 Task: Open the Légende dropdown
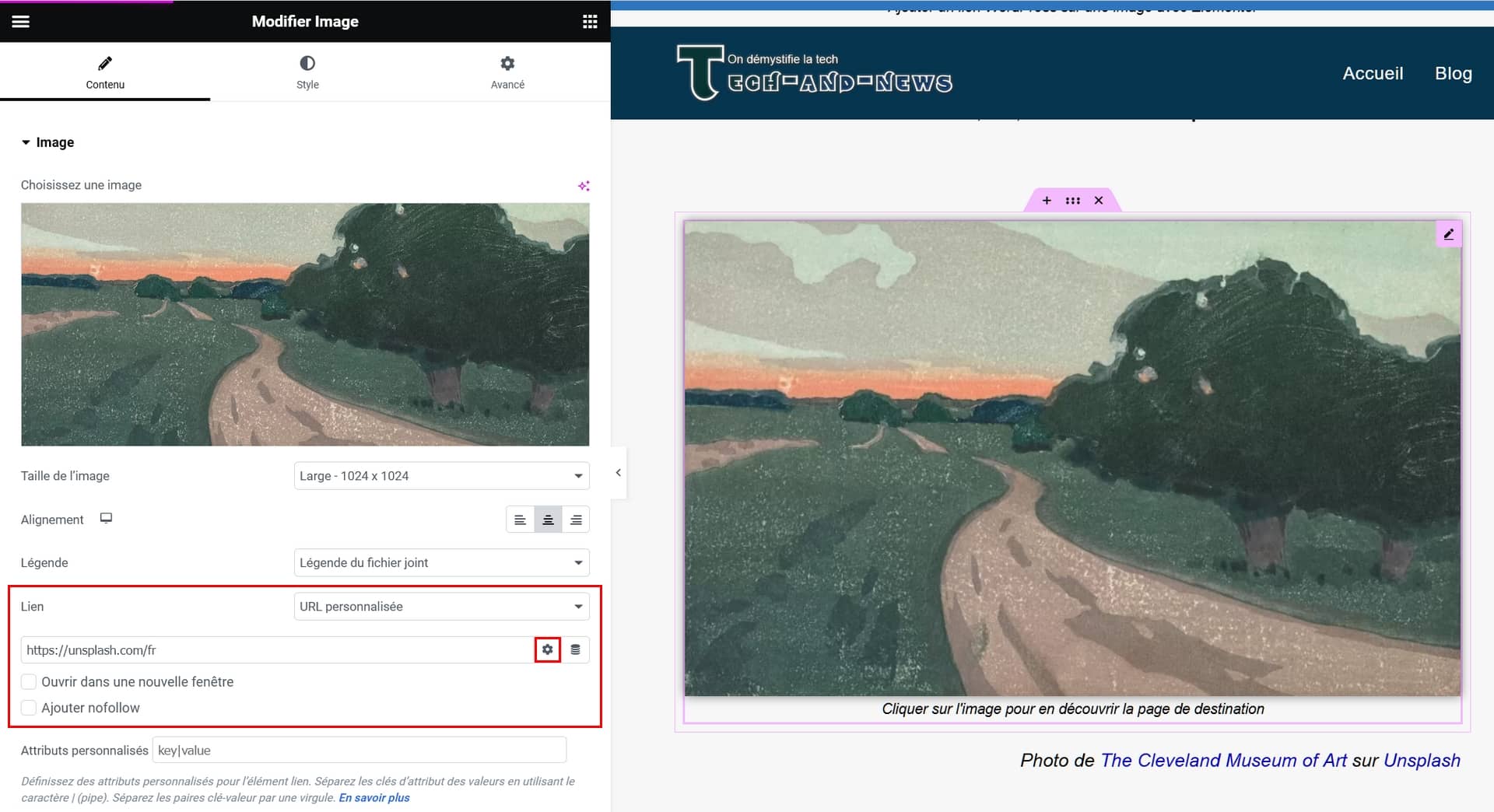click(x=441, y=562)
